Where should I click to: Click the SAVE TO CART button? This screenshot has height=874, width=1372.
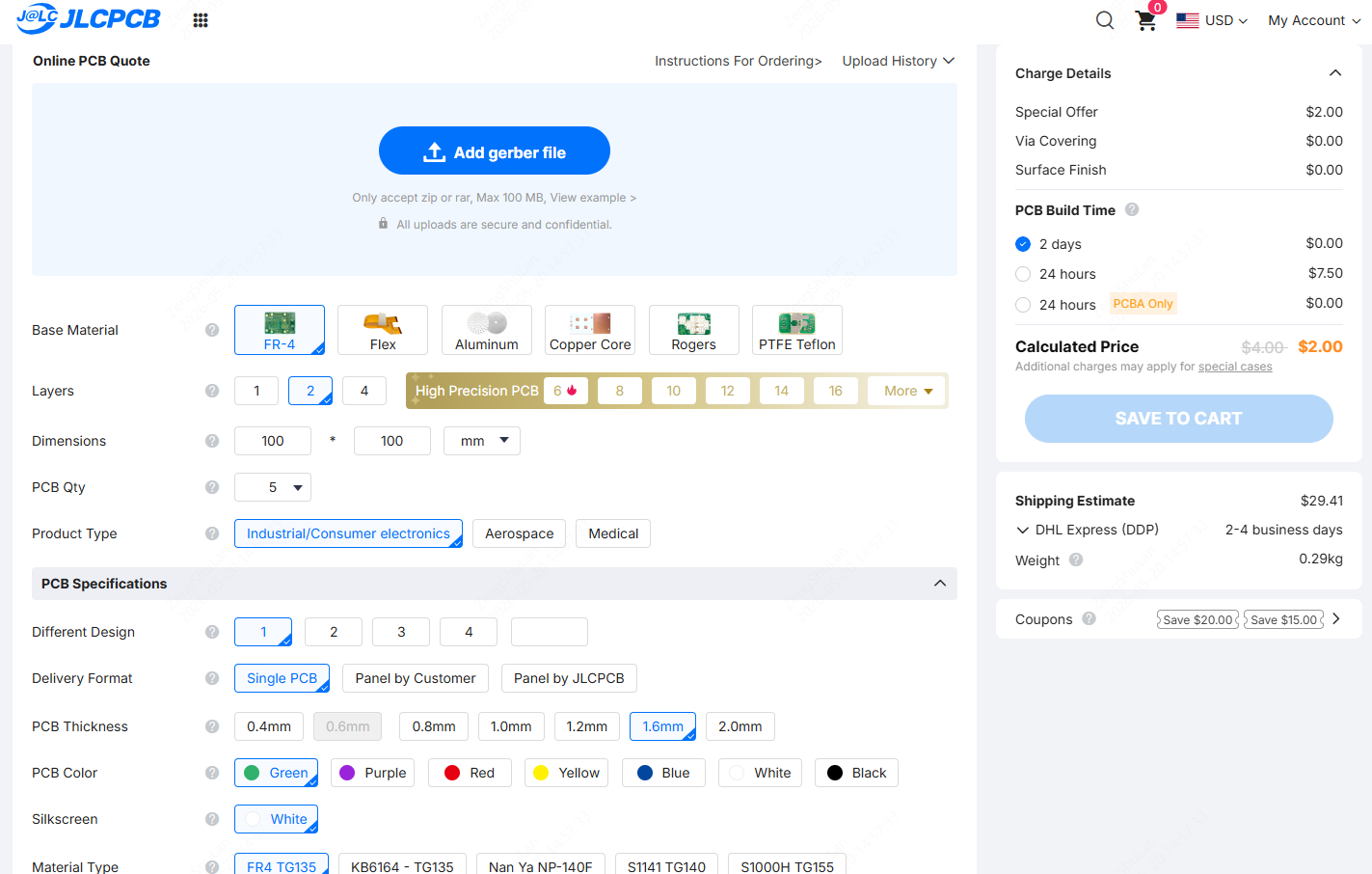[x=1179, y=419]
